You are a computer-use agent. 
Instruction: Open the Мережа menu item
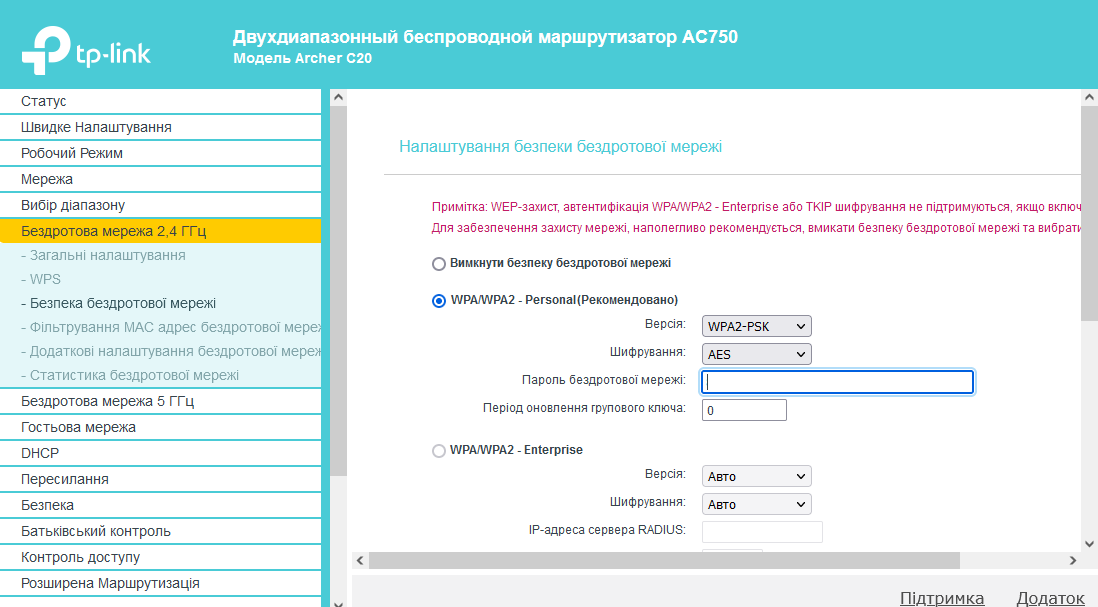coord(160,179)
